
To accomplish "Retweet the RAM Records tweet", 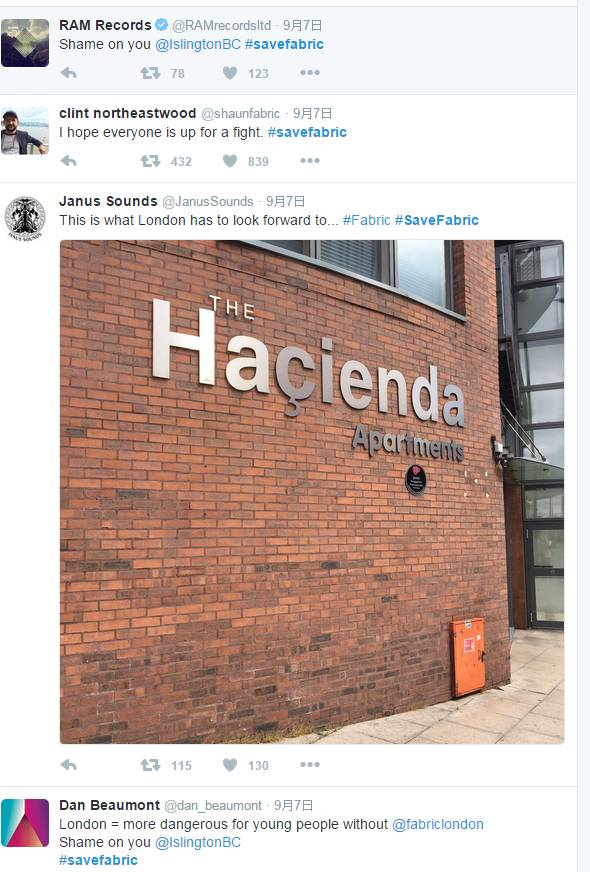I will pyautogui.click(x=150, y=73).
